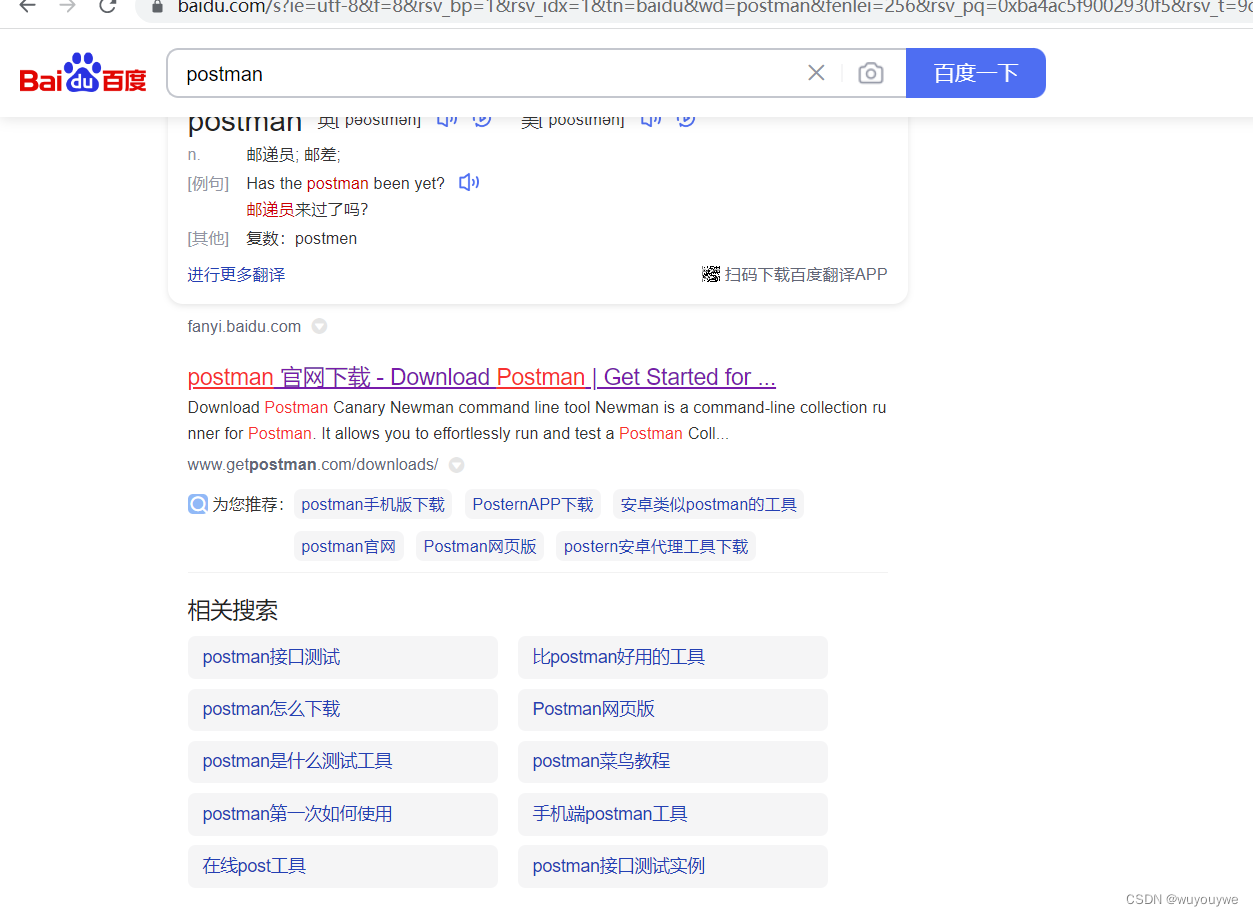
Task: Open related search postman接口测试
Action: pos(343,657)
